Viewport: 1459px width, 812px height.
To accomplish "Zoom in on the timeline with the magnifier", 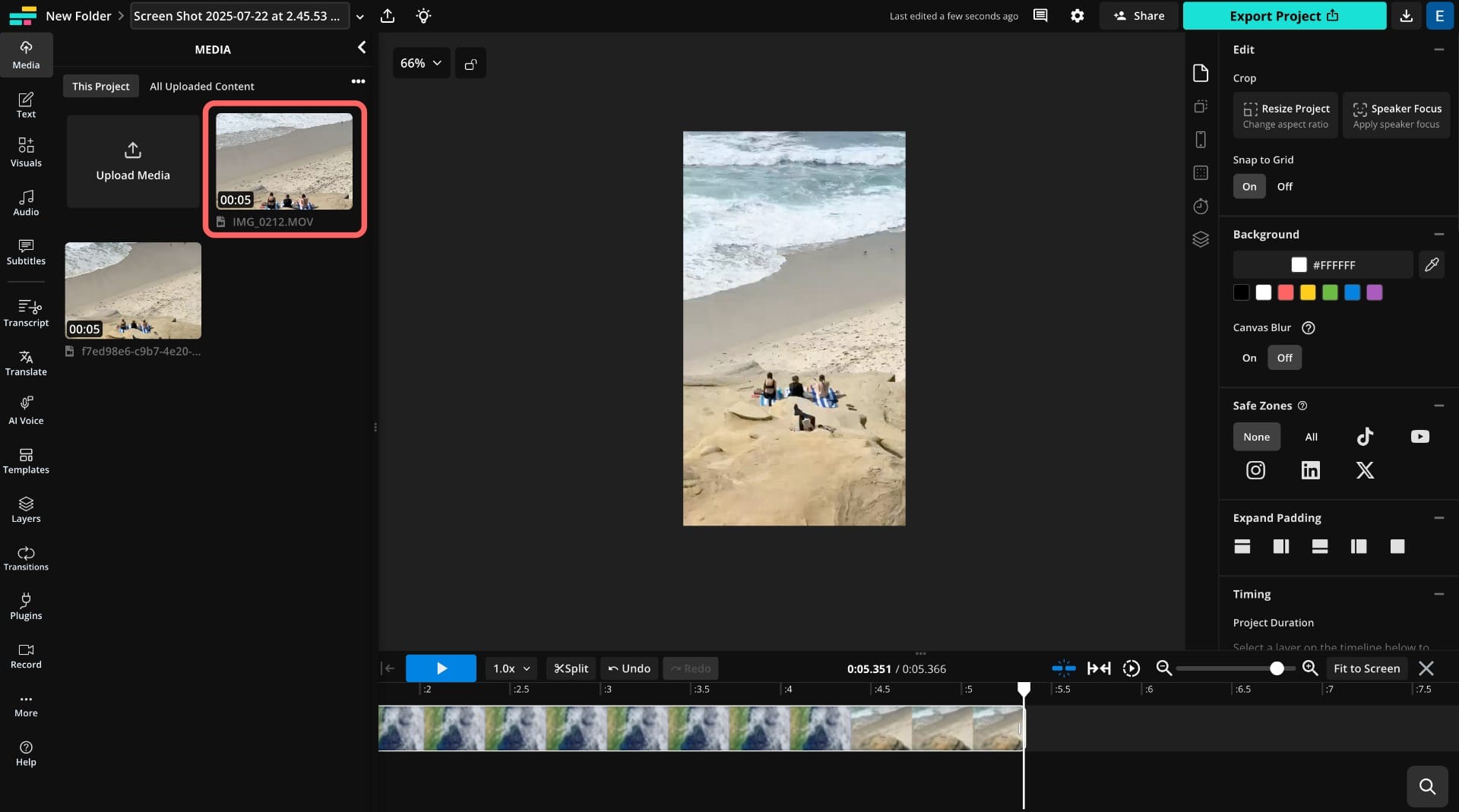I will (1309, 668).
